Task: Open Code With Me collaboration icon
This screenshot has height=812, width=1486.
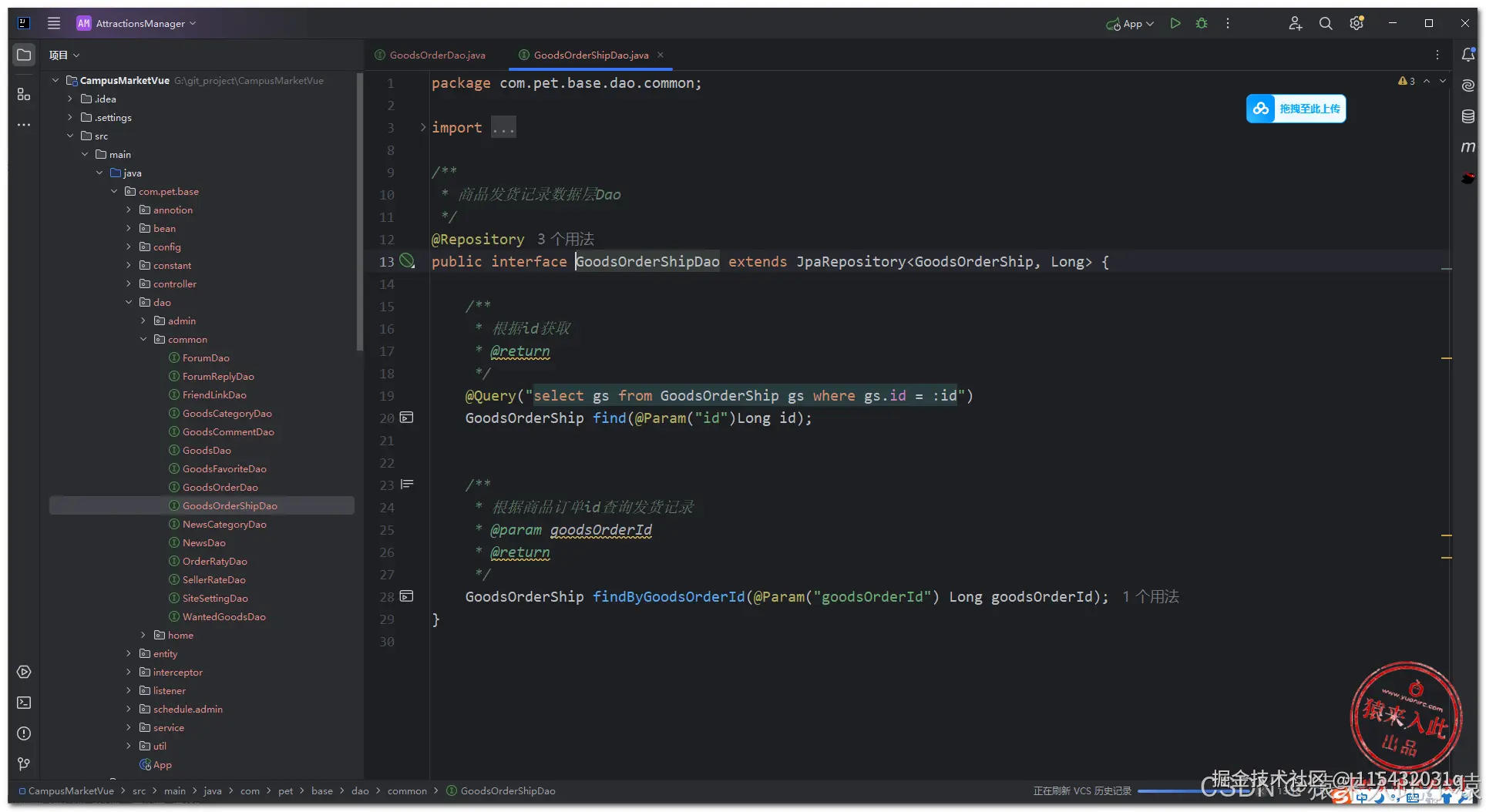Action: (x=1296, y=23)
